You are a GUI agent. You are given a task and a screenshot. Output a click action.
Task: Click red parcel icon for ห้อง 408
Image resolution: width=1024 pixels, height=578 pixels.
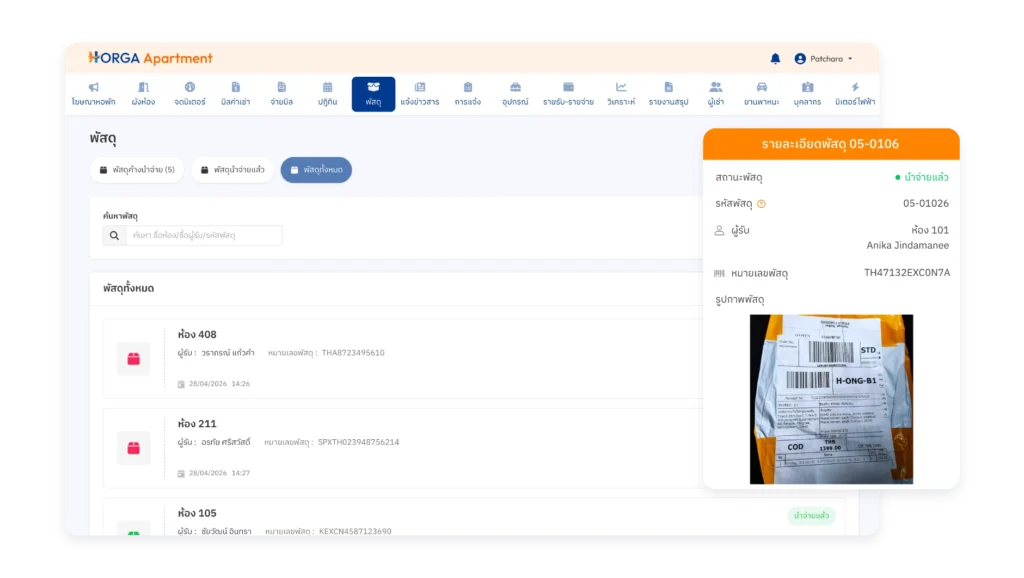pos(133,359)
